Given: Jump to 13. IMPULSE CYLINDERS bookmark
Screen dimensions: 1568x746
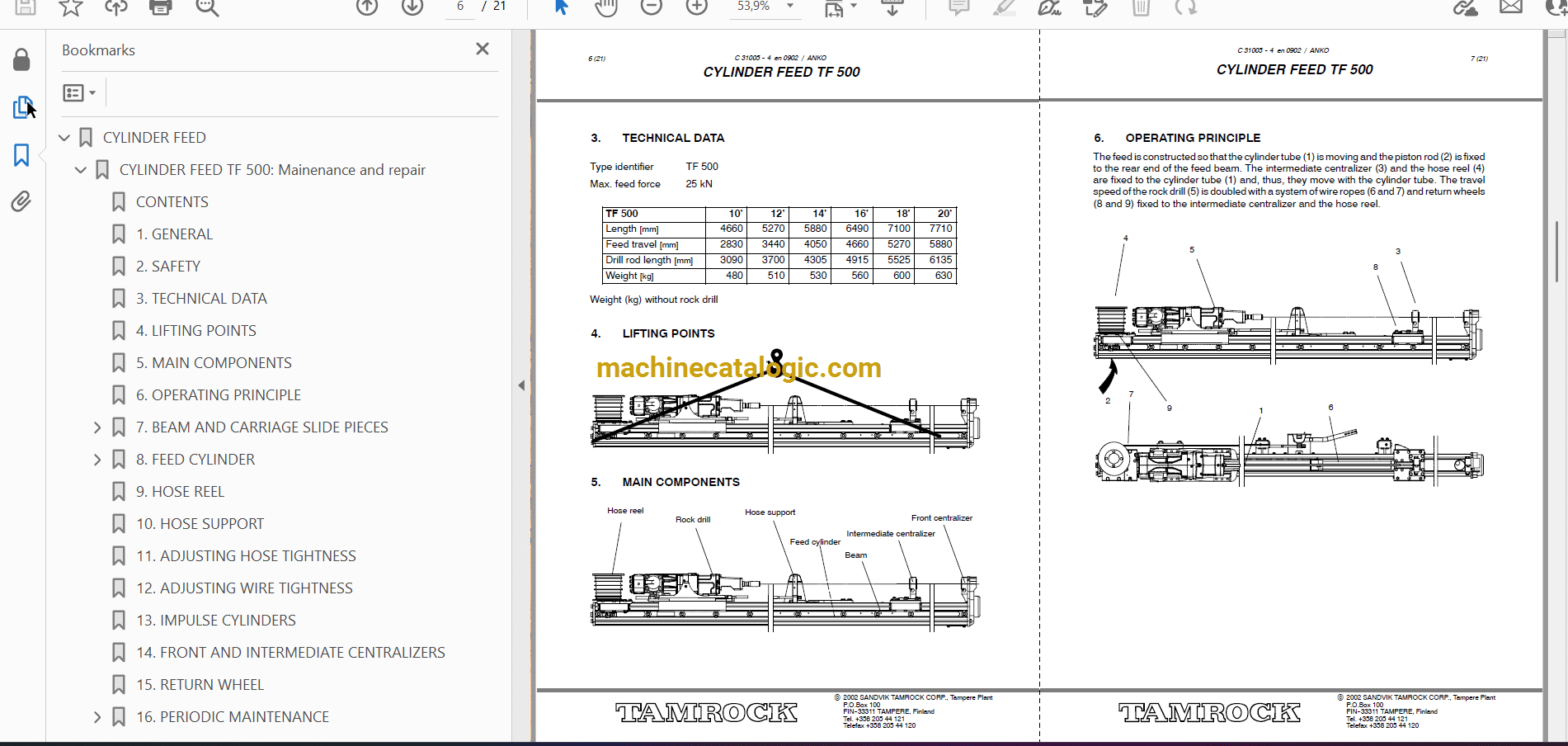Looking at the screenshot, I should point(215,621).
